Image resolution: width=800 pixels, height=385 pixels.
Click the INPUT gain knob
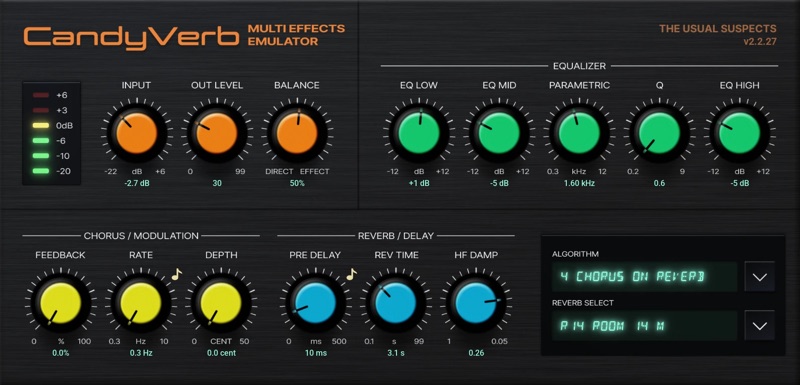(x=136, y=133)
